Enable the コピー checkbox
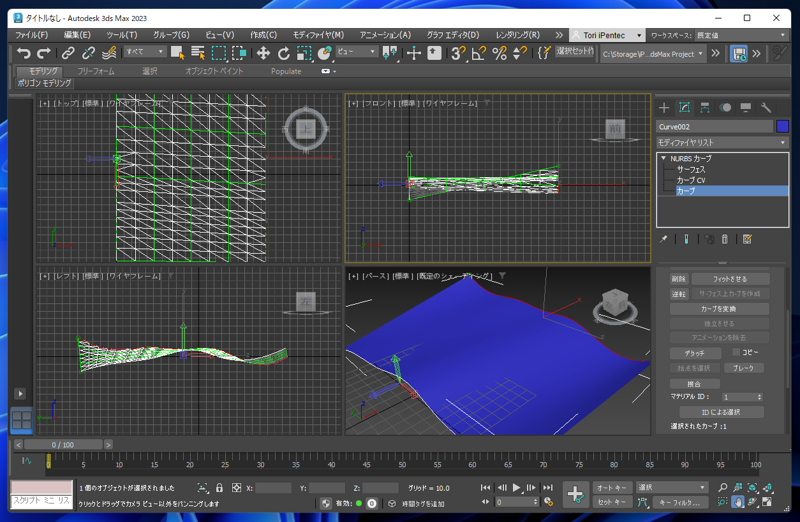The image size is (800, 522). 736,352
